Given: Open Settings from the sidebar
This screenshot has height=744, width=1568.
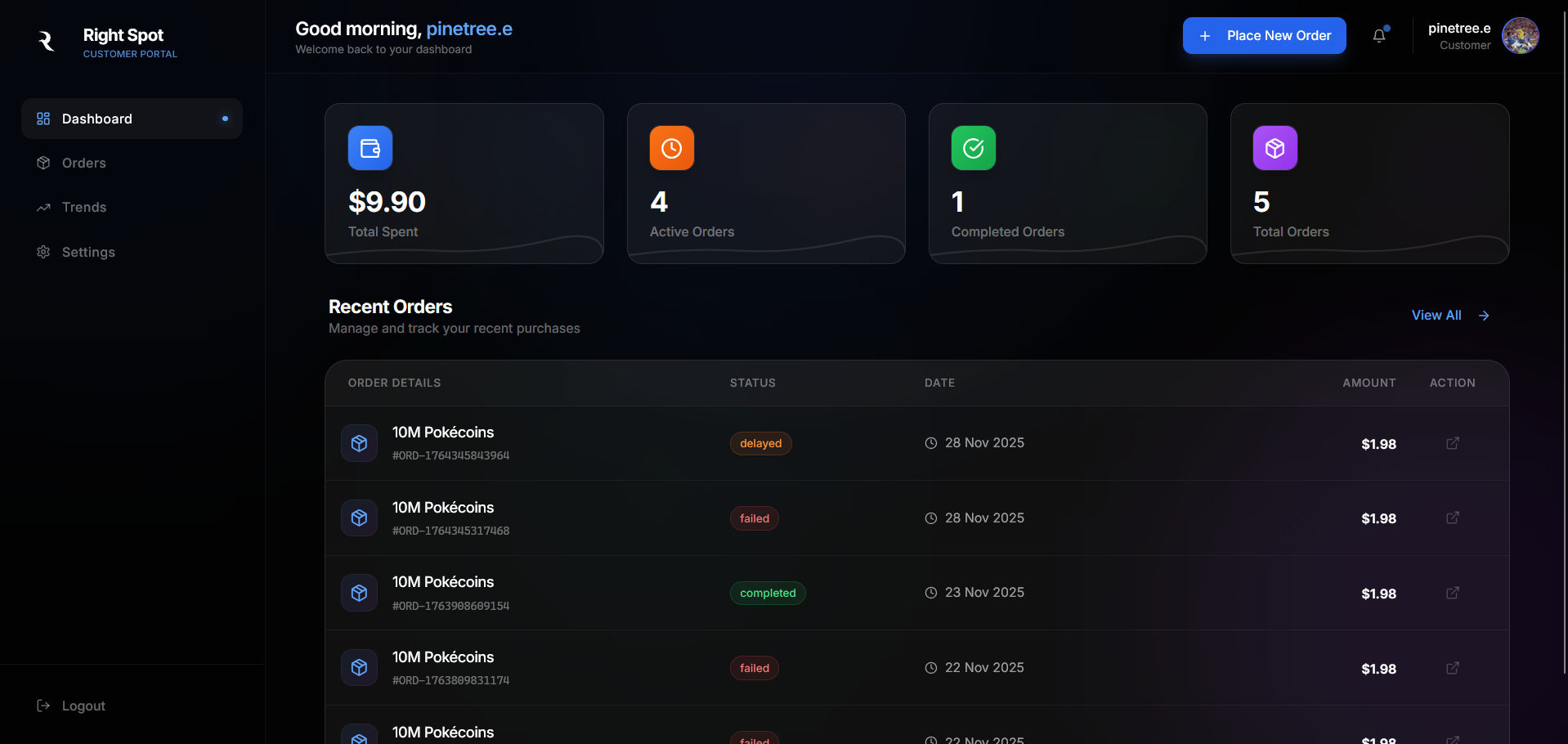Looking at the screenshot, I should [88, 252].
